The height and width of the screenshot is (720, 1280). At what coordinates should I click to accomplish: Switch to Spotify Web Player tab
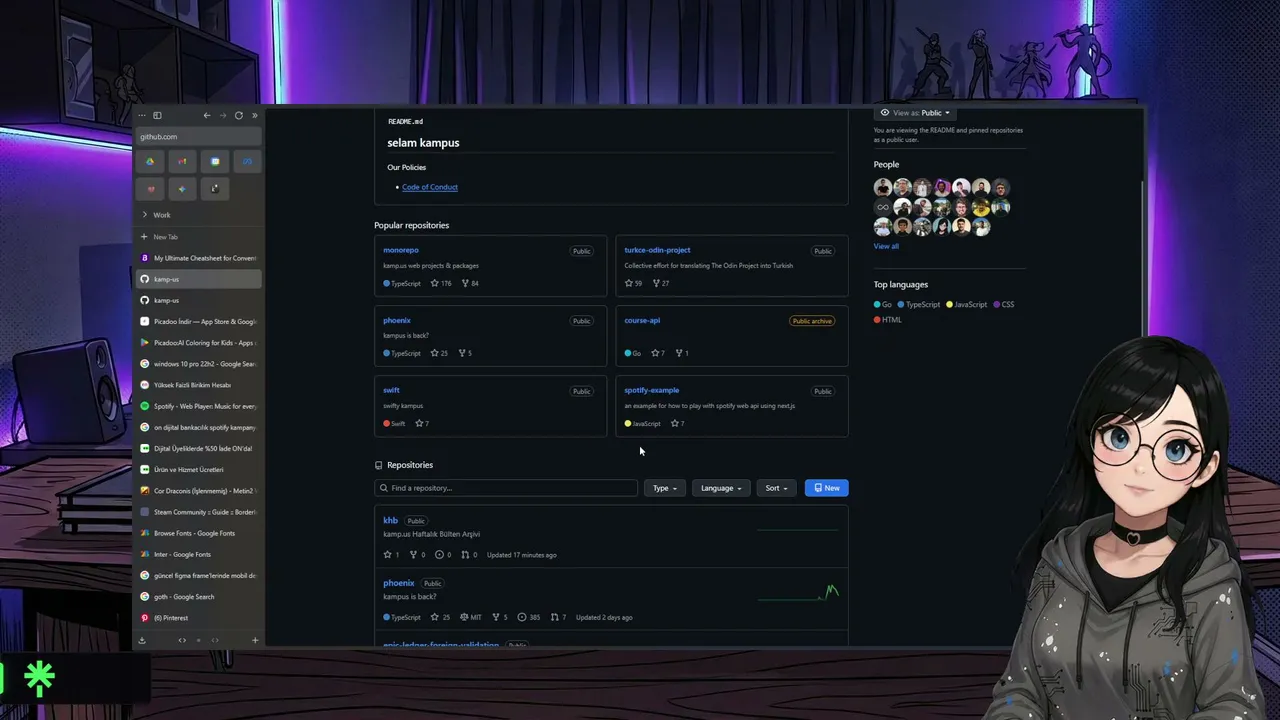(x=198, y=406)
